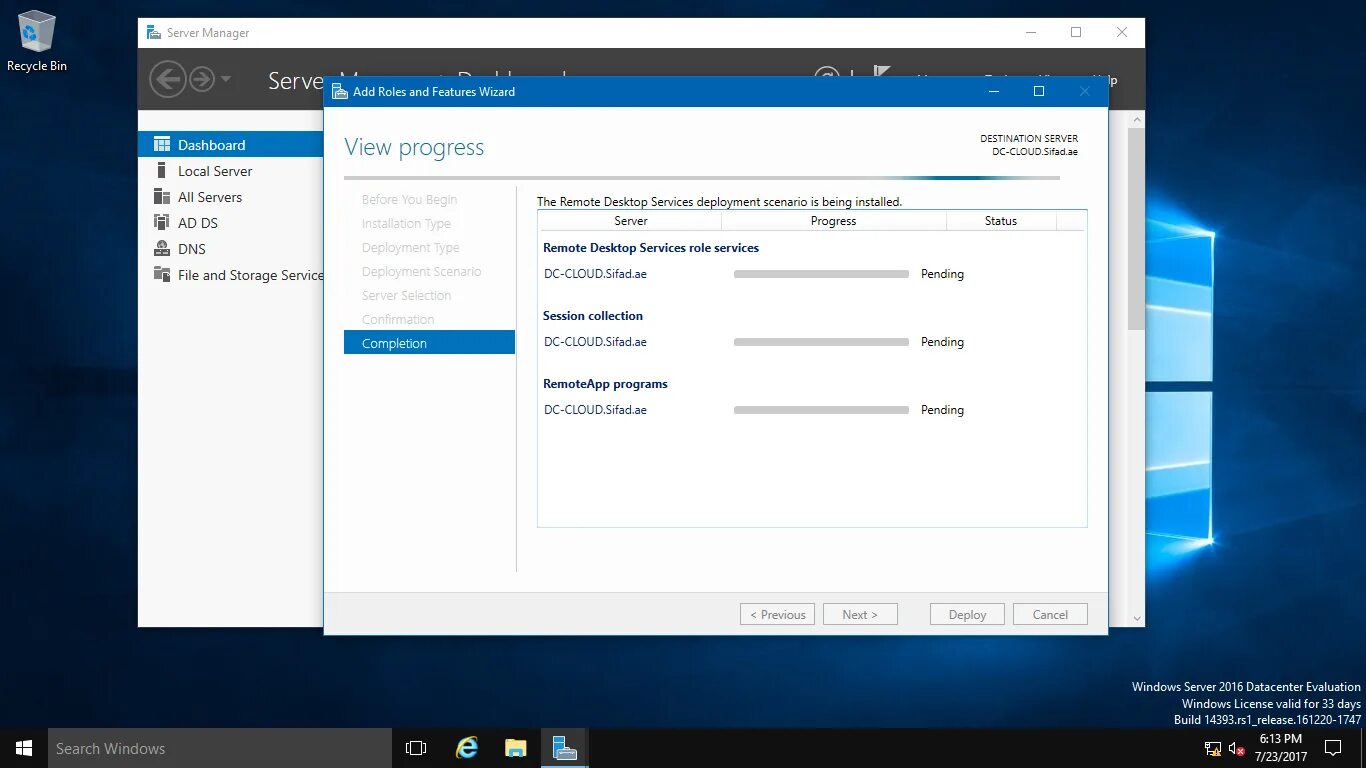The height and width of the screenshot is (768, 1366).
Task: Click the AD DS role icon
Action: pos(161,223)
